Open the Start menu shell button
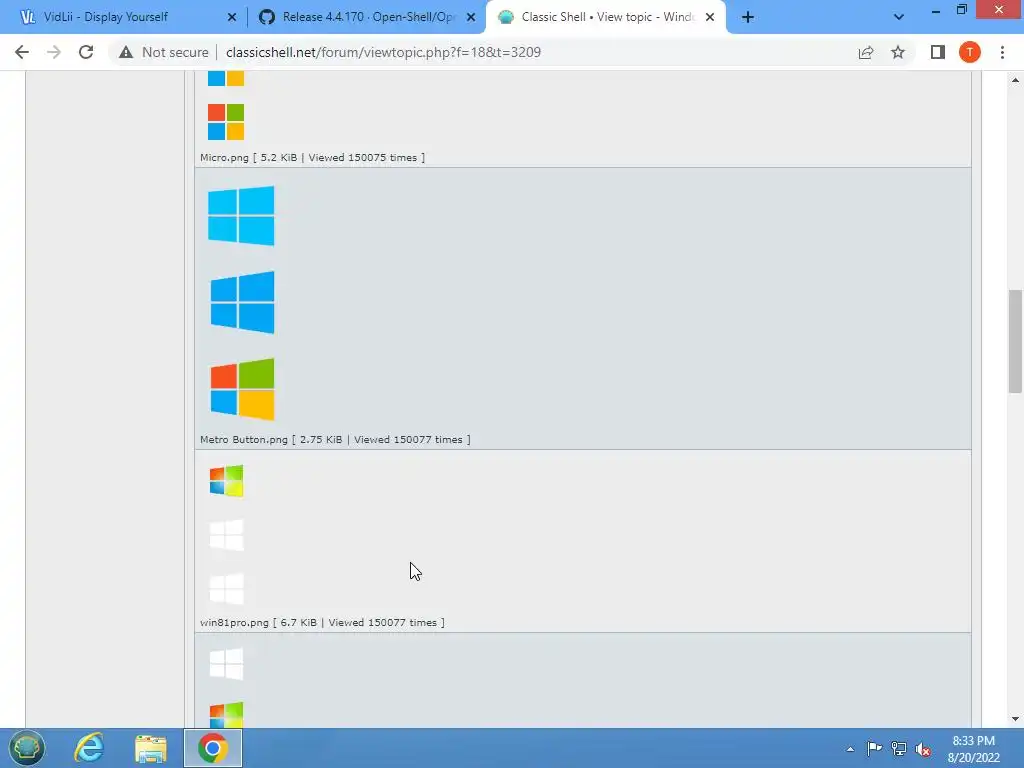The width and height of the screenshot is (1024, 768). [27, 748]
